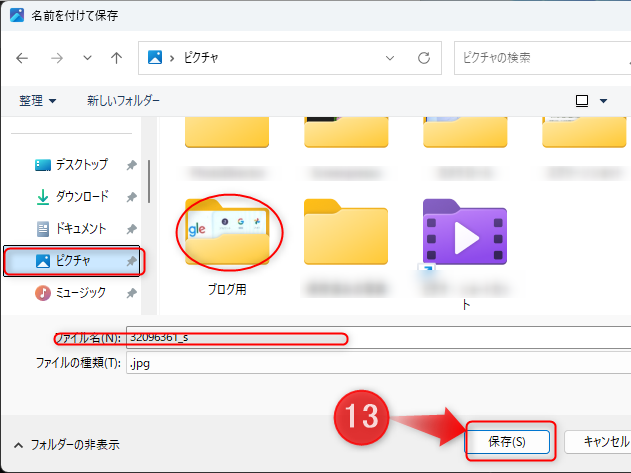Image resolution: width=631 pixels, height=473 pixels.
Task: Collapse folders with フォルダーの非表示
Action: tap(66, 444)
